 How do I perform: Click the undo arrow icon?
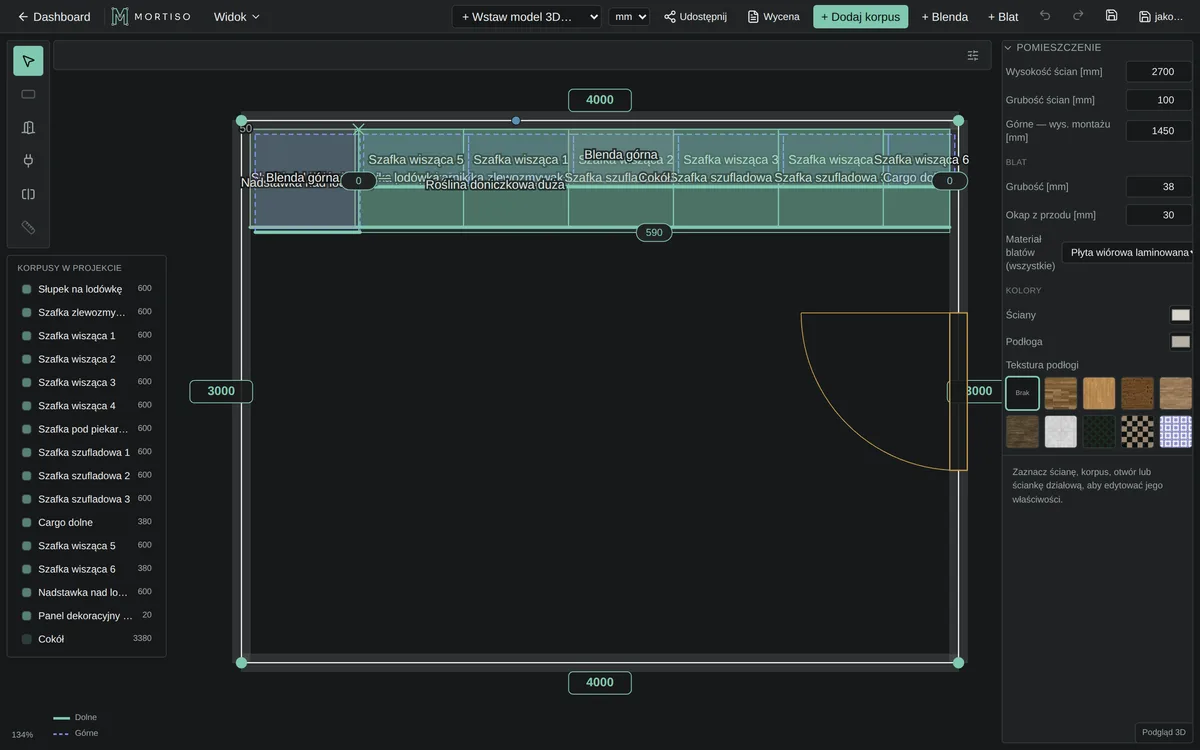[1045, 16]
